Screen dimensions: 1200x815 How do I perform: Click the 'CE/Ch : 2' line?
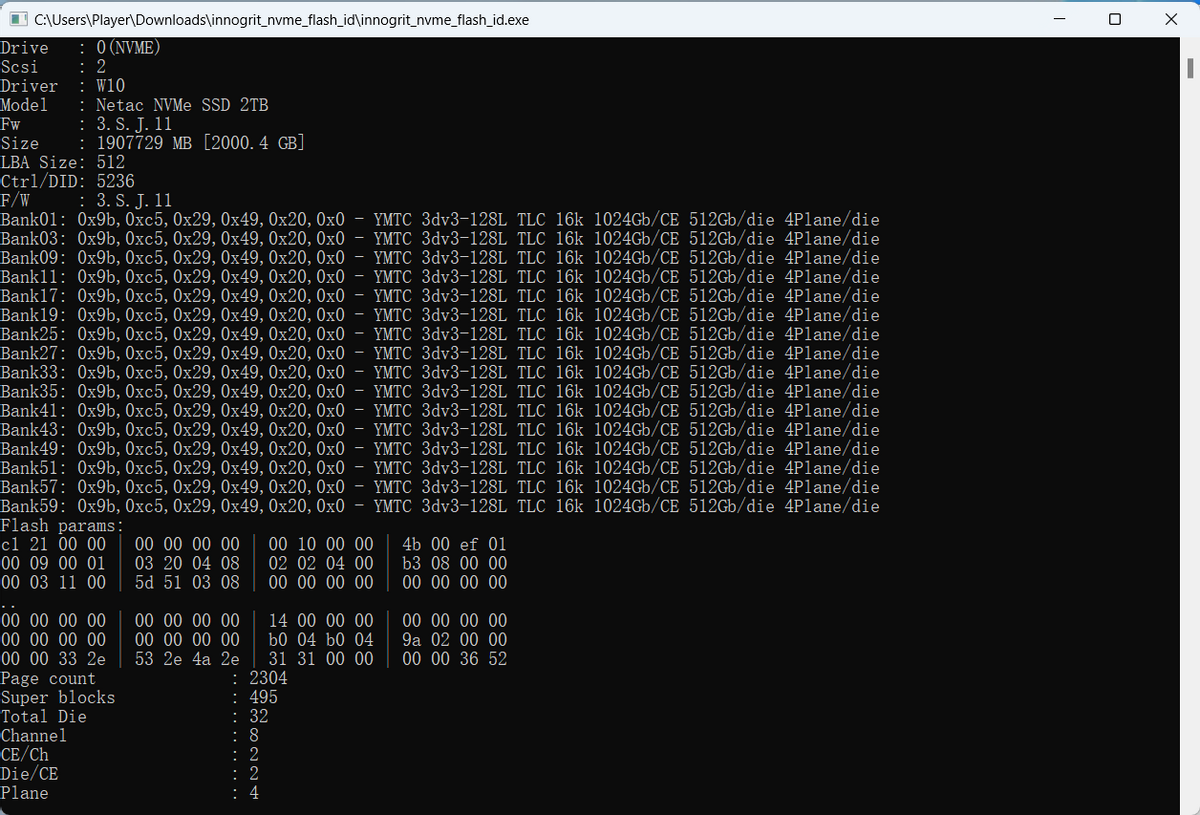point(130,754)
